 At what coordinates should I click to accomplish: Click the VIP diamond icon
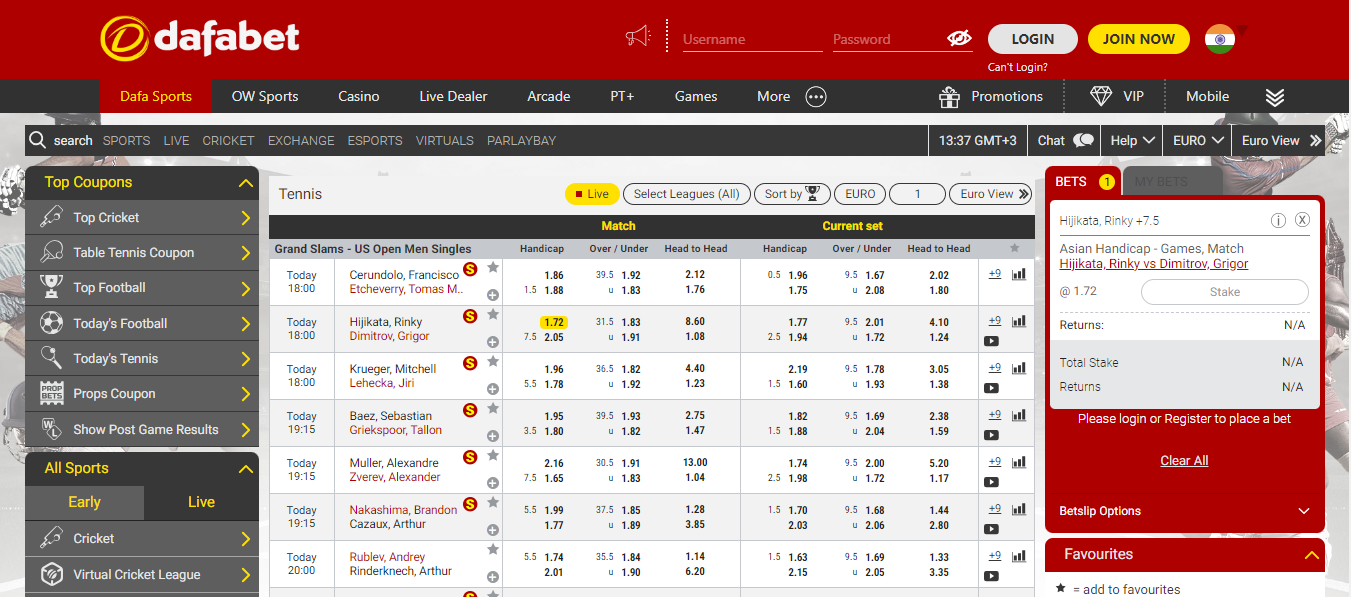[x=1101, y=97]
